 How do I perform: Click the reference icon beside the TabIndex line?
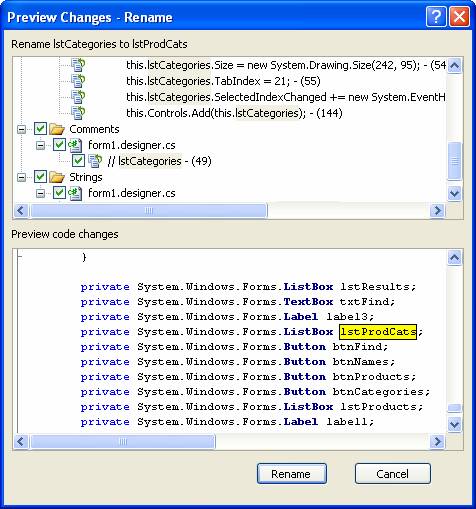[78, 81]
